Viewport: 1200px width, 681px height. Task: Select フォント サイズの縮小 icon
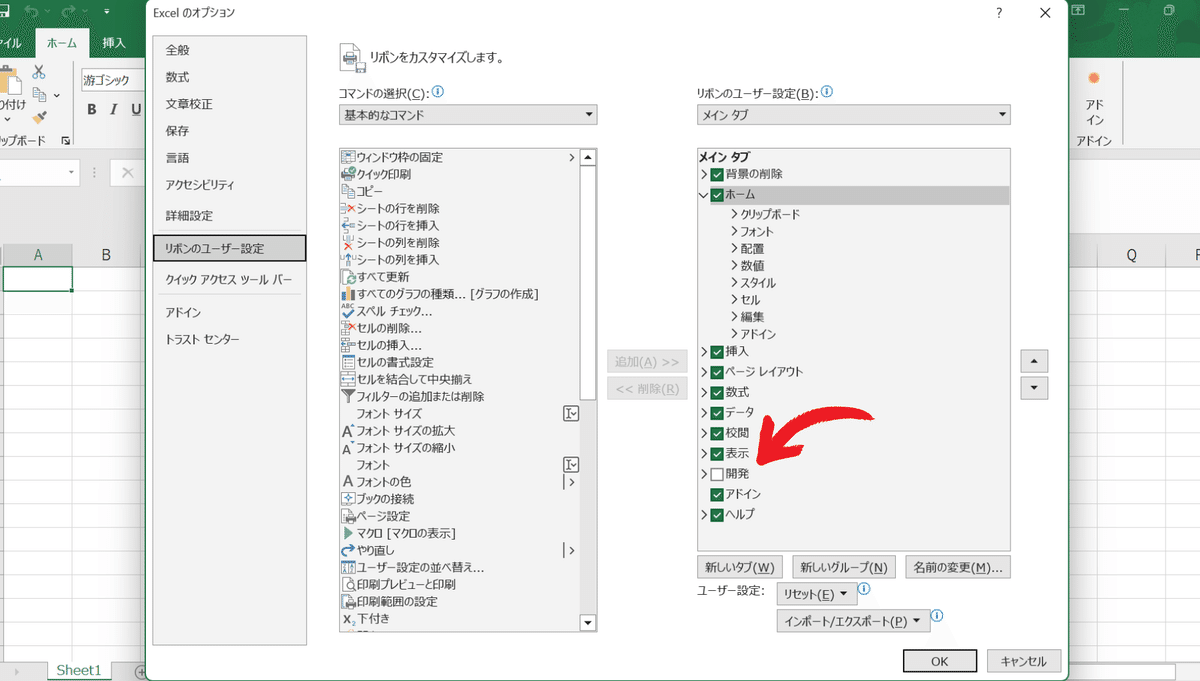point(348,447)
